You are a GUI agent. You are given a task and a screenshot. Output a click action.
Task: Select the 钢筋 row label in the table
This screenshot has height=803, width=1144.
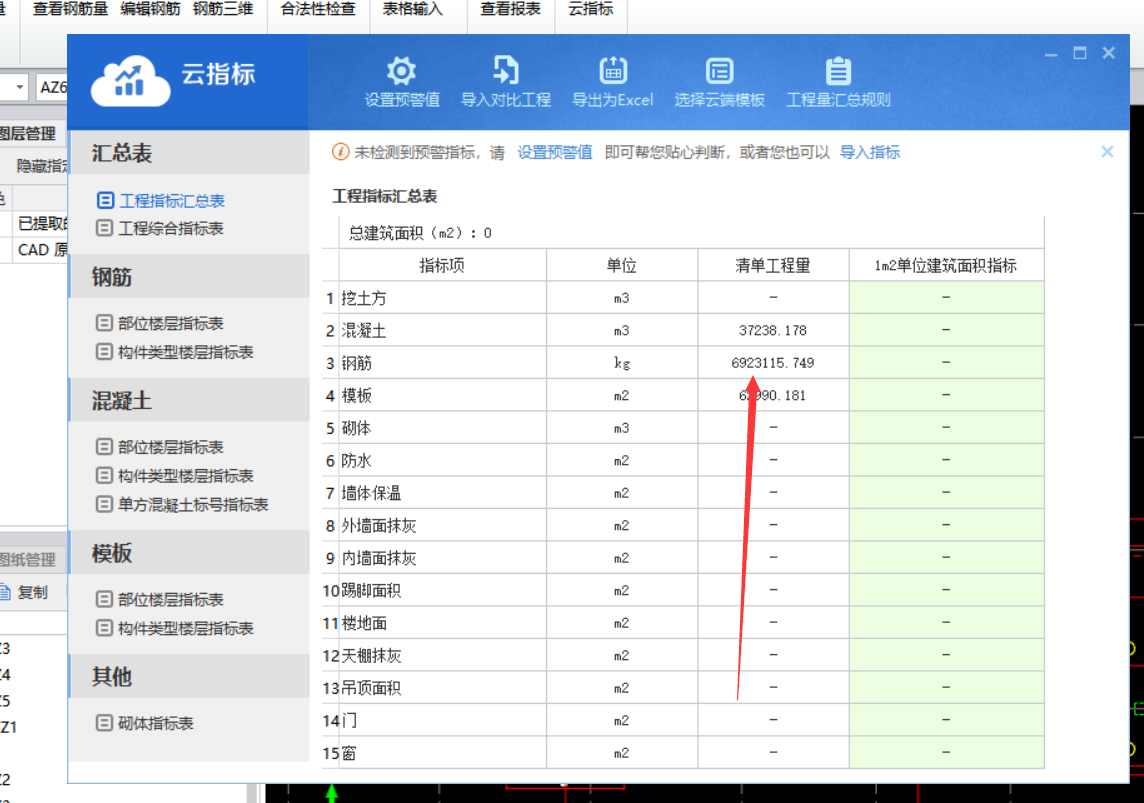pos(357,363)
